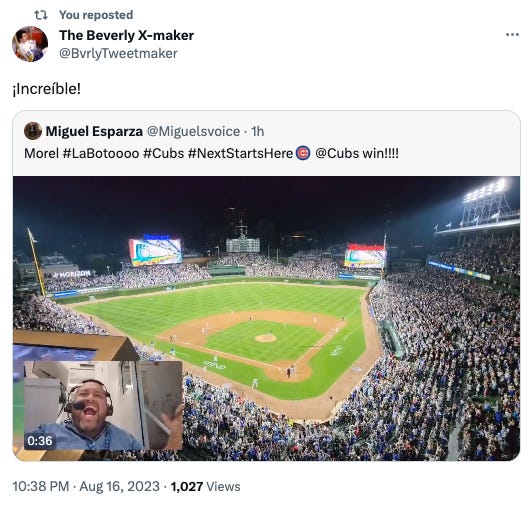Open The Beverly X-maker profile avatar
The width and height of the screenshot is (527, 508).
coord(30,44)
